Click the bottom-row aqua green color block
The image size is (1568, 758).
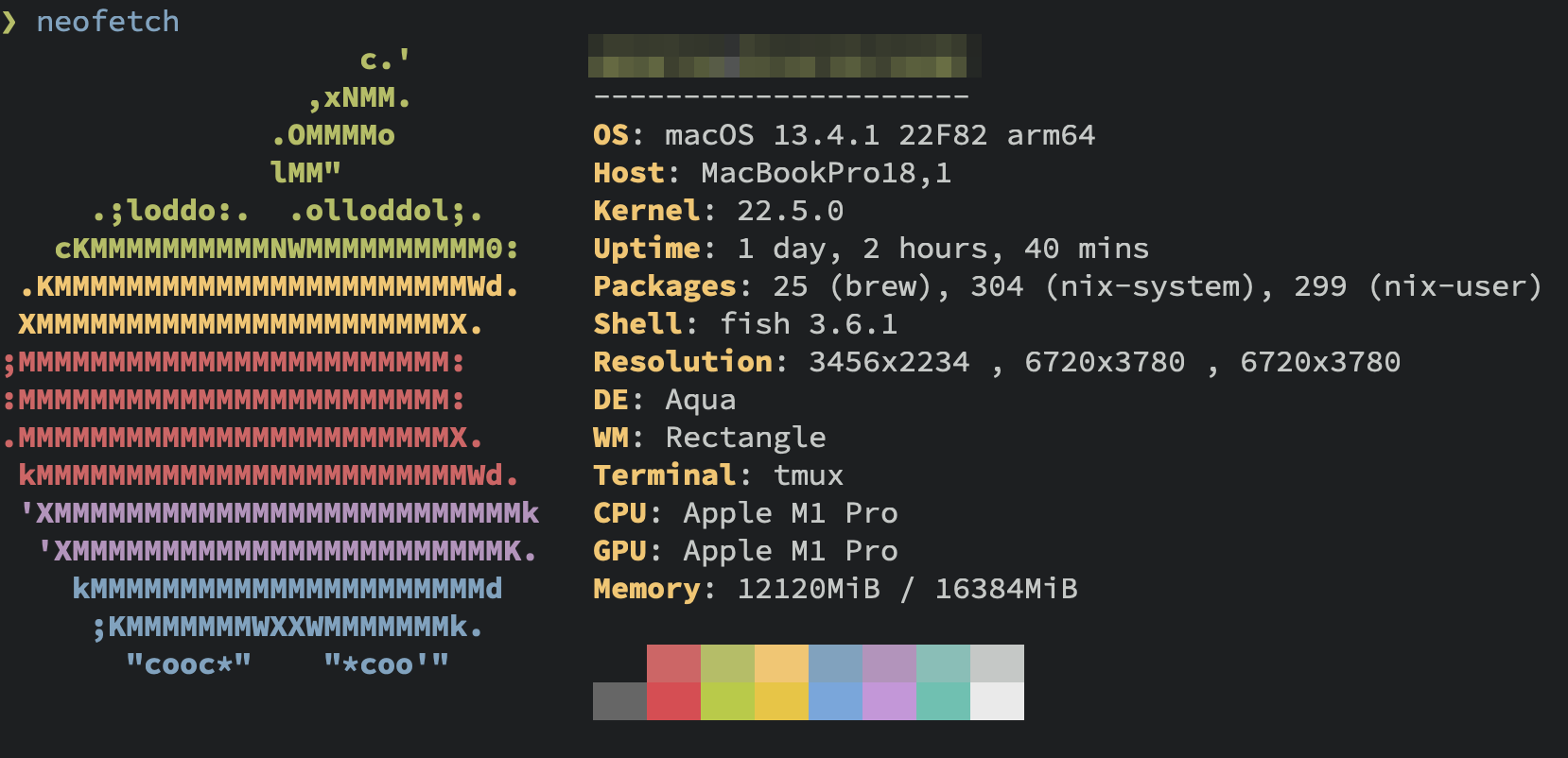(943, 701)
